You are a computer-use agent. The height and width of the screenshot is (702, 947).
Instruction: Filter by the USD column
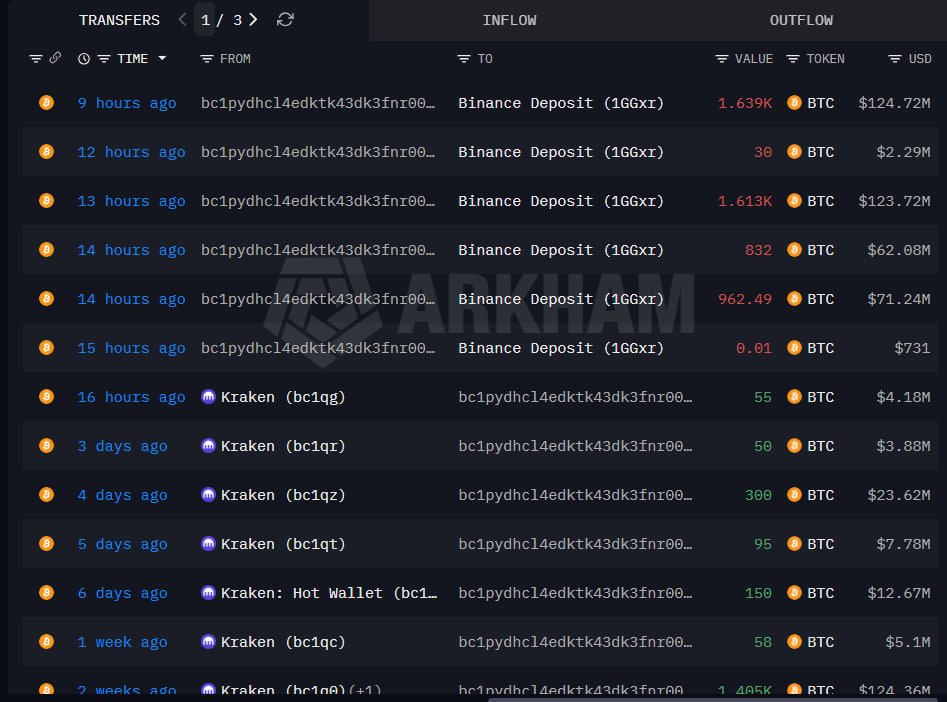(894, 59)
